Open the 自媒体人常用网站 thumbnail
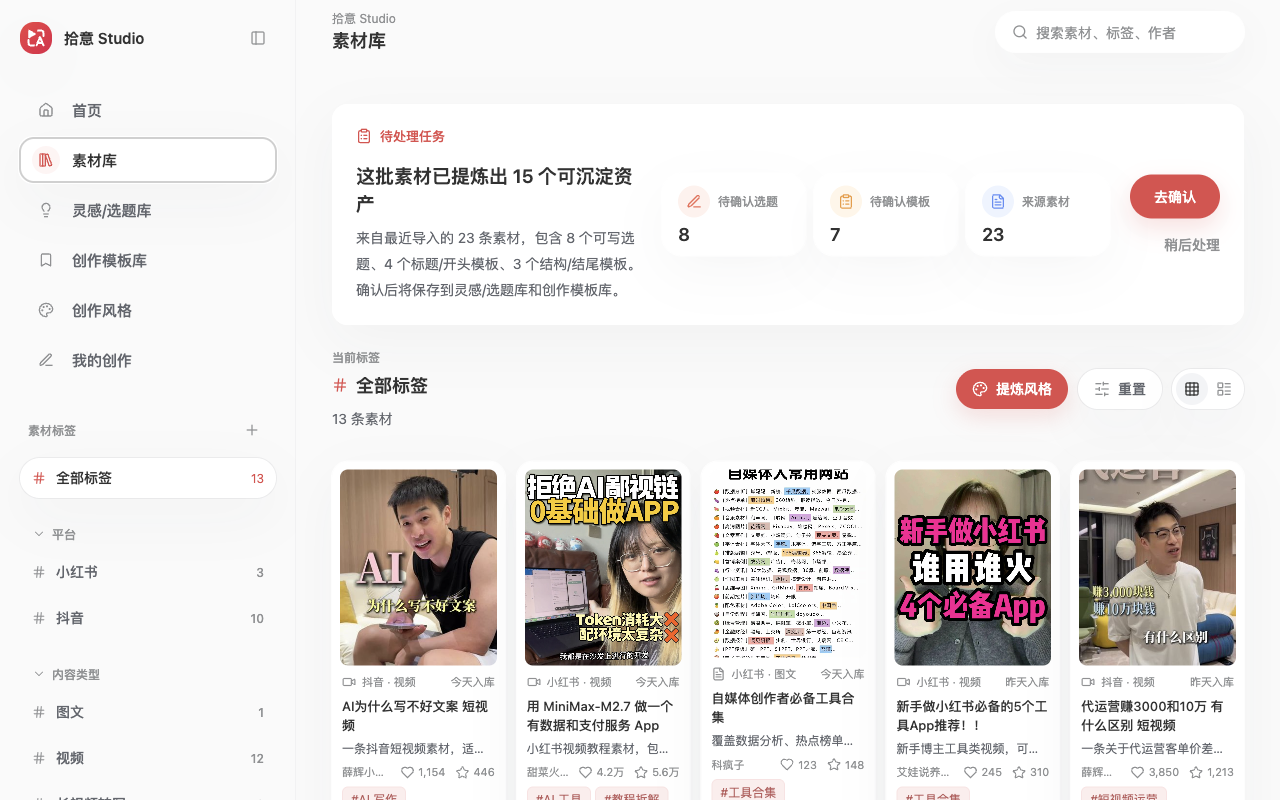 pyautogui.click(x=788, y=563)
